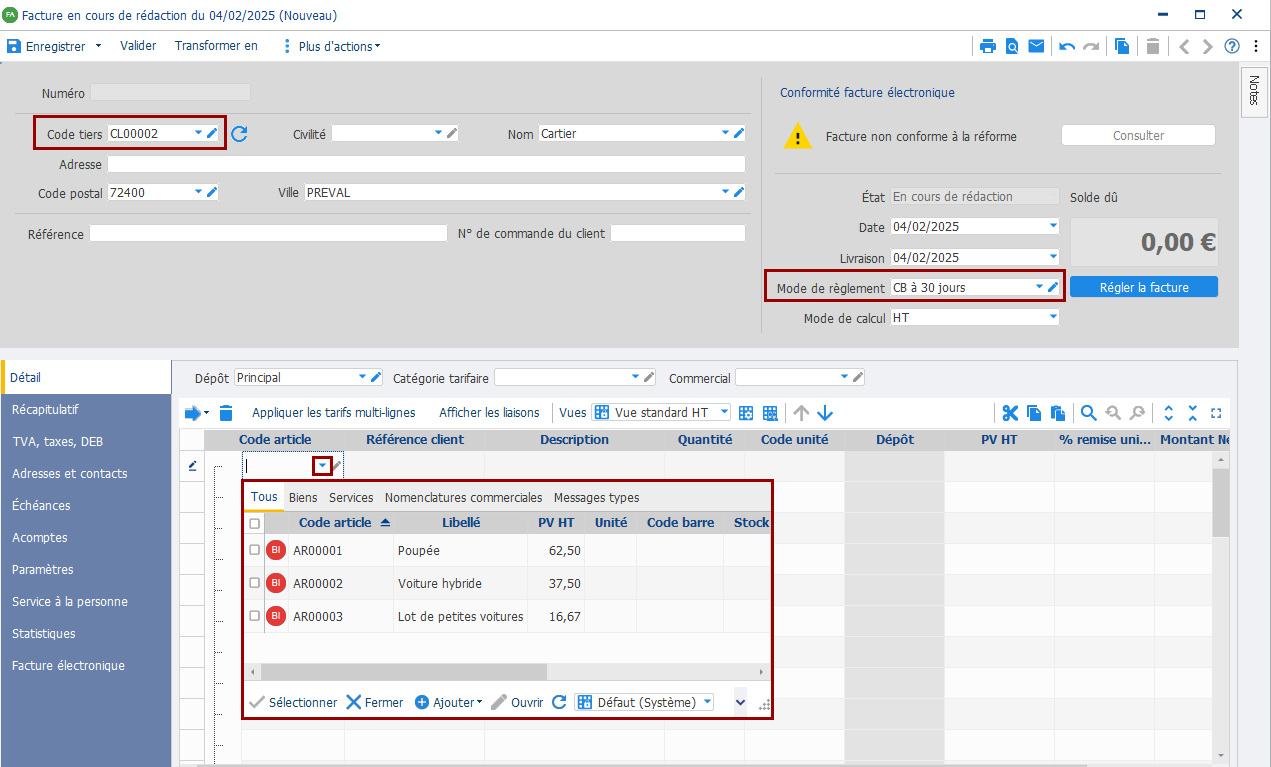
Task: Refresh the Code tiers information
Action: tap(239, 133)
